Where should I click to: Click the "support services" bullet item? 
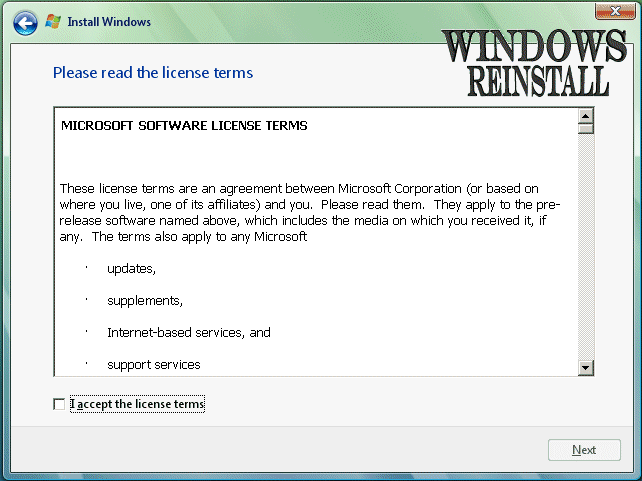[x=154, y=364]
